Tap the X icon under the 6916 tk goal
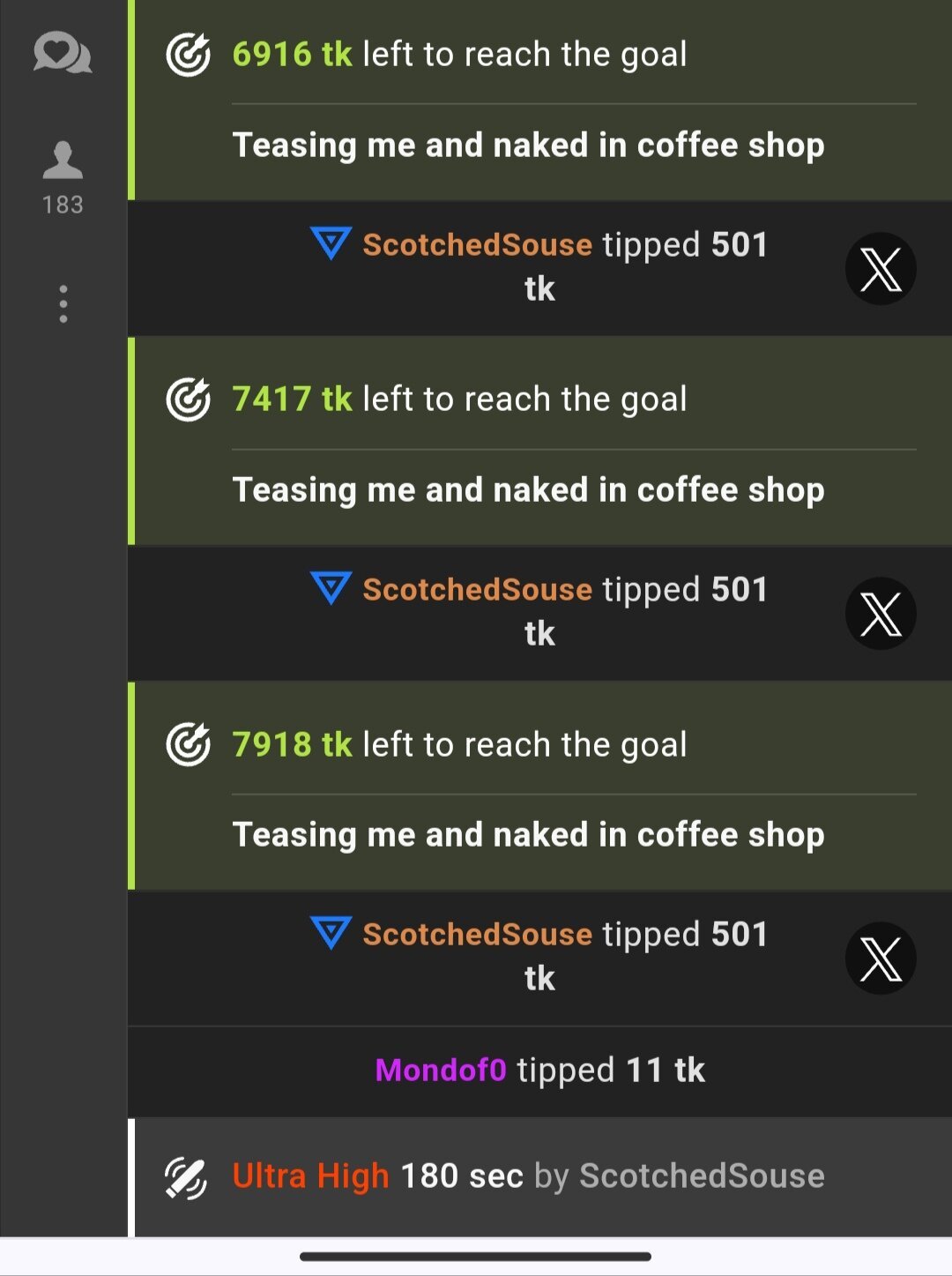Image resolution: width=952 pixels, height=1276 pixels. click(880, 269)
